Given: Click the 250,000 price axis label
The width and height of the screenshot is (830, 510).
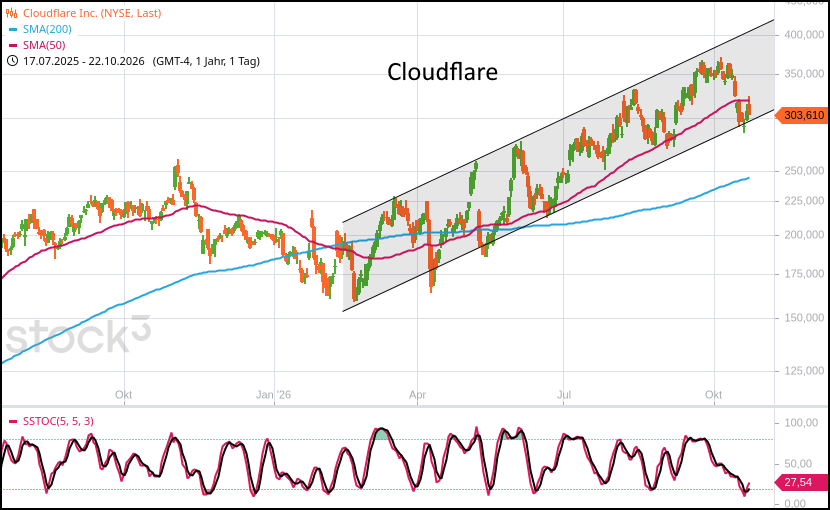Looking at the screenshot, I should (804, 171).
